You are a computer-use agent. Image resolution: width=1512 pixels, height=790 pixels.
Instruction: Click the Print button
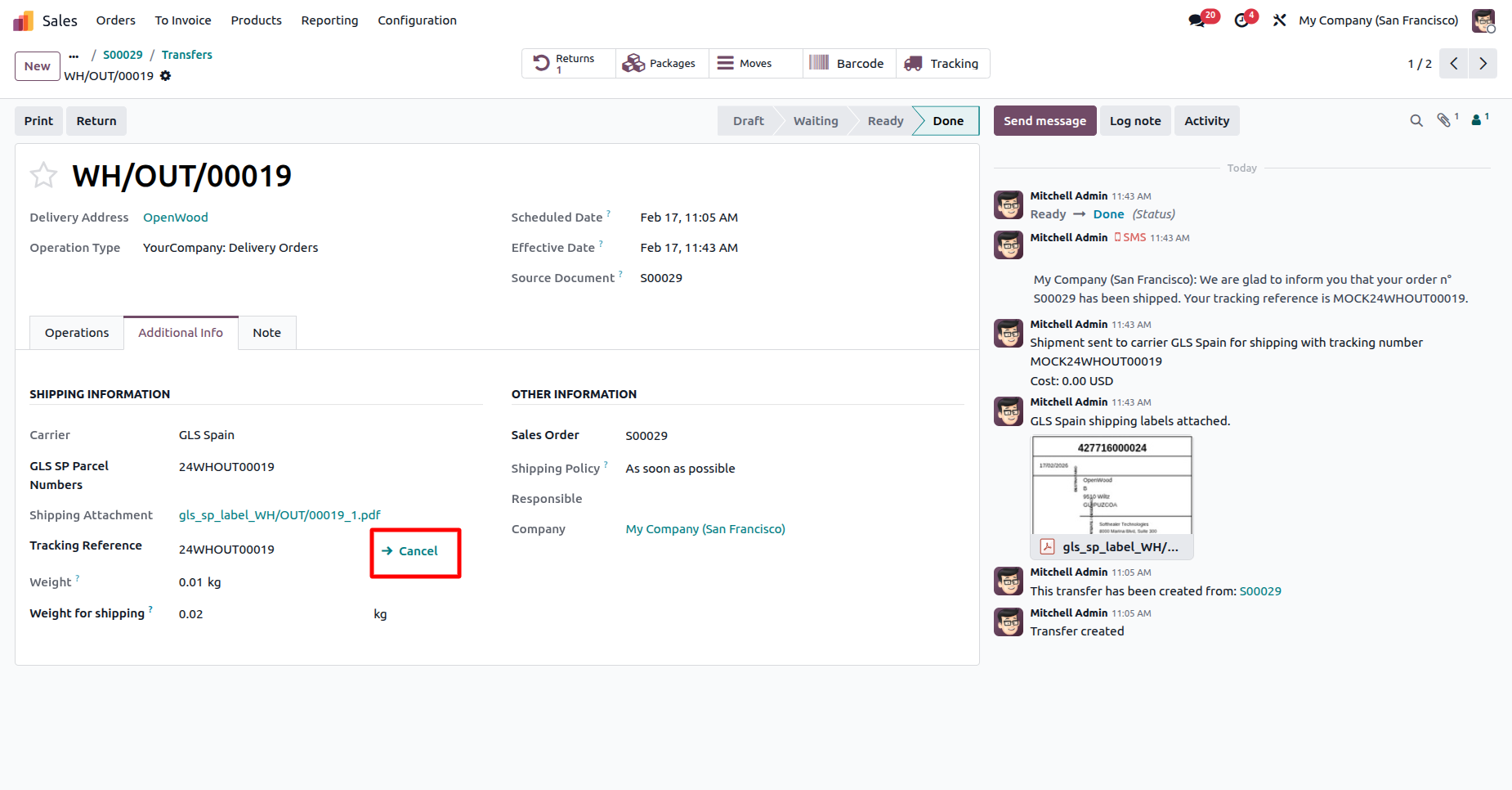tap(38, 121)
